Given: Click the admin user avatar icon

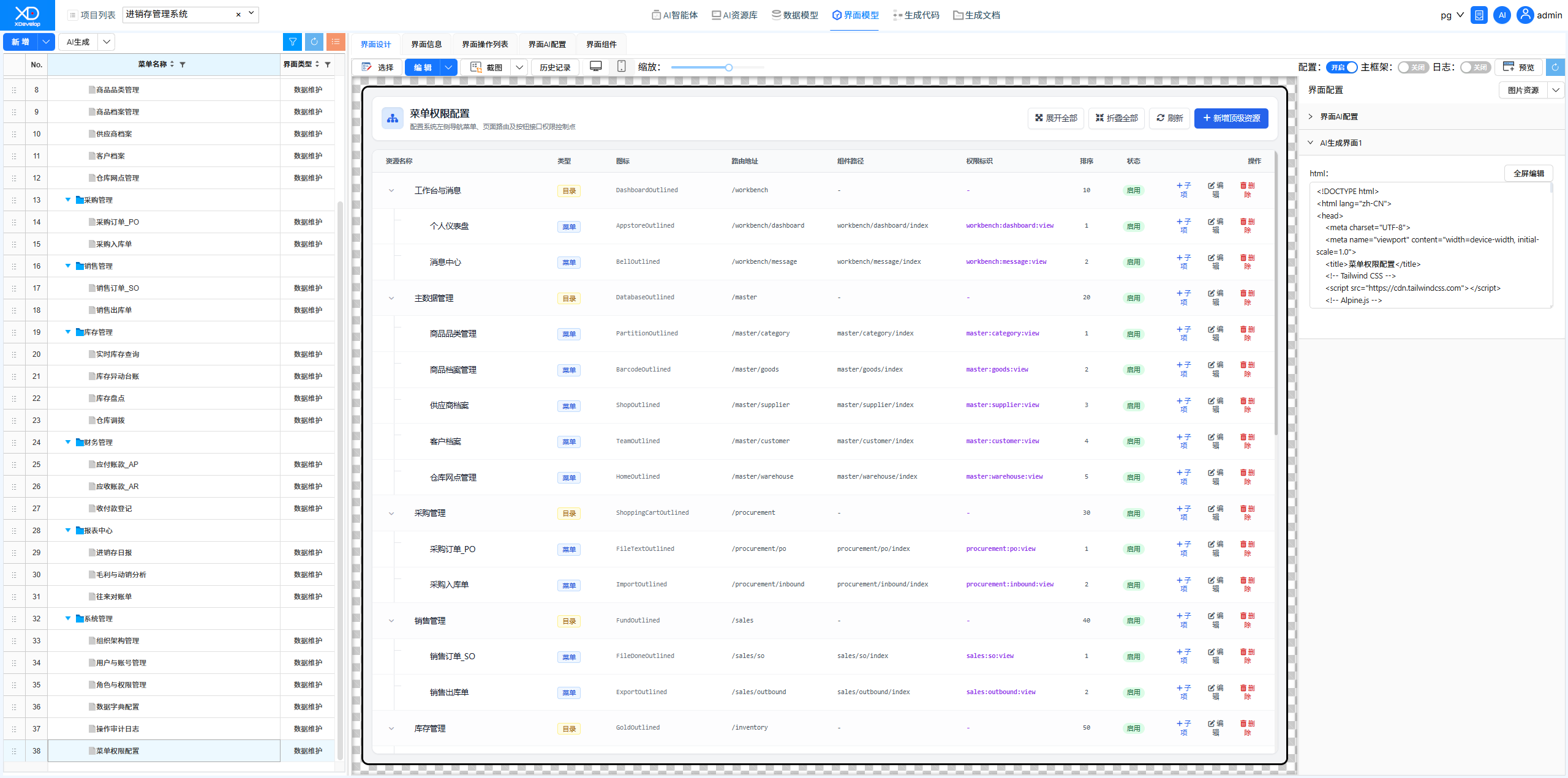Looking at the screenshot, I should click(1525, 15).
